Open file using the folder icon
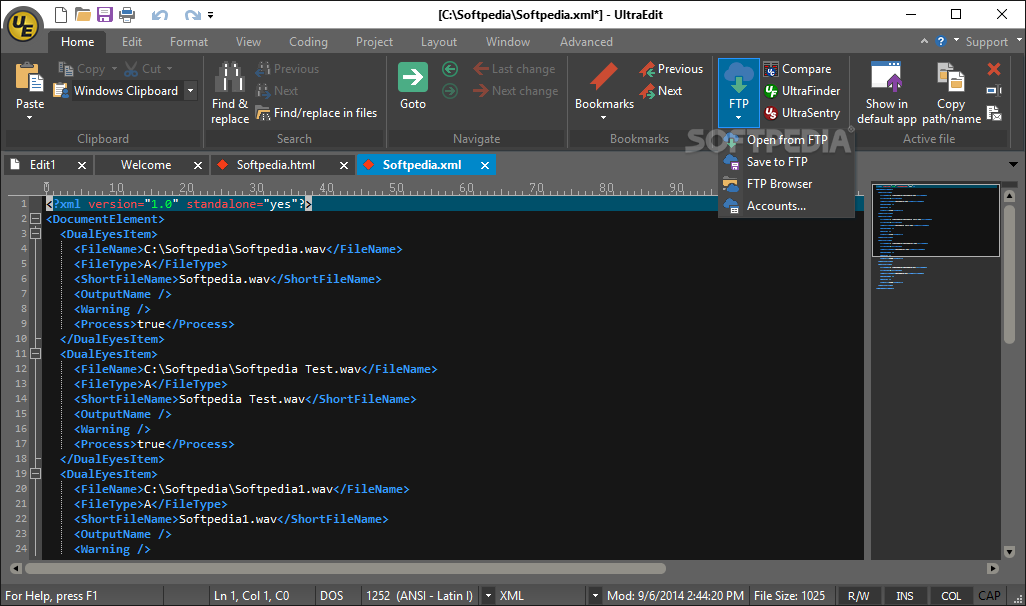The width and height of the screenshot is (1026, 606). (x=82, y=14)
